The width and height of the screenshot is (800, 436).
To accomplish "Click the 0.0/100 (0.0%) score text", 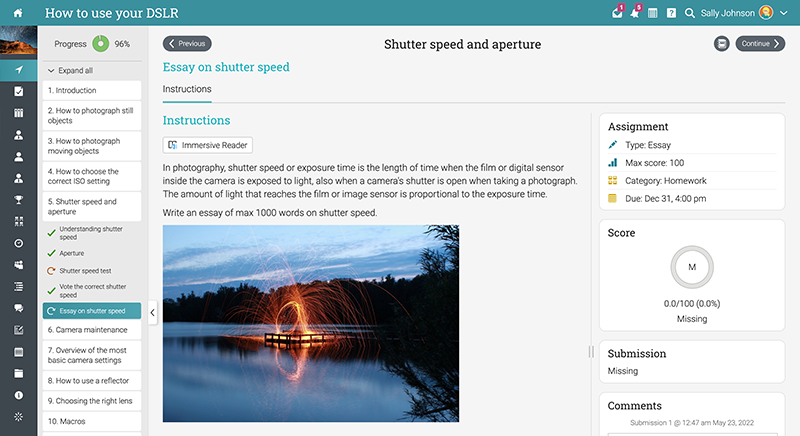I will tap(692, 304).
